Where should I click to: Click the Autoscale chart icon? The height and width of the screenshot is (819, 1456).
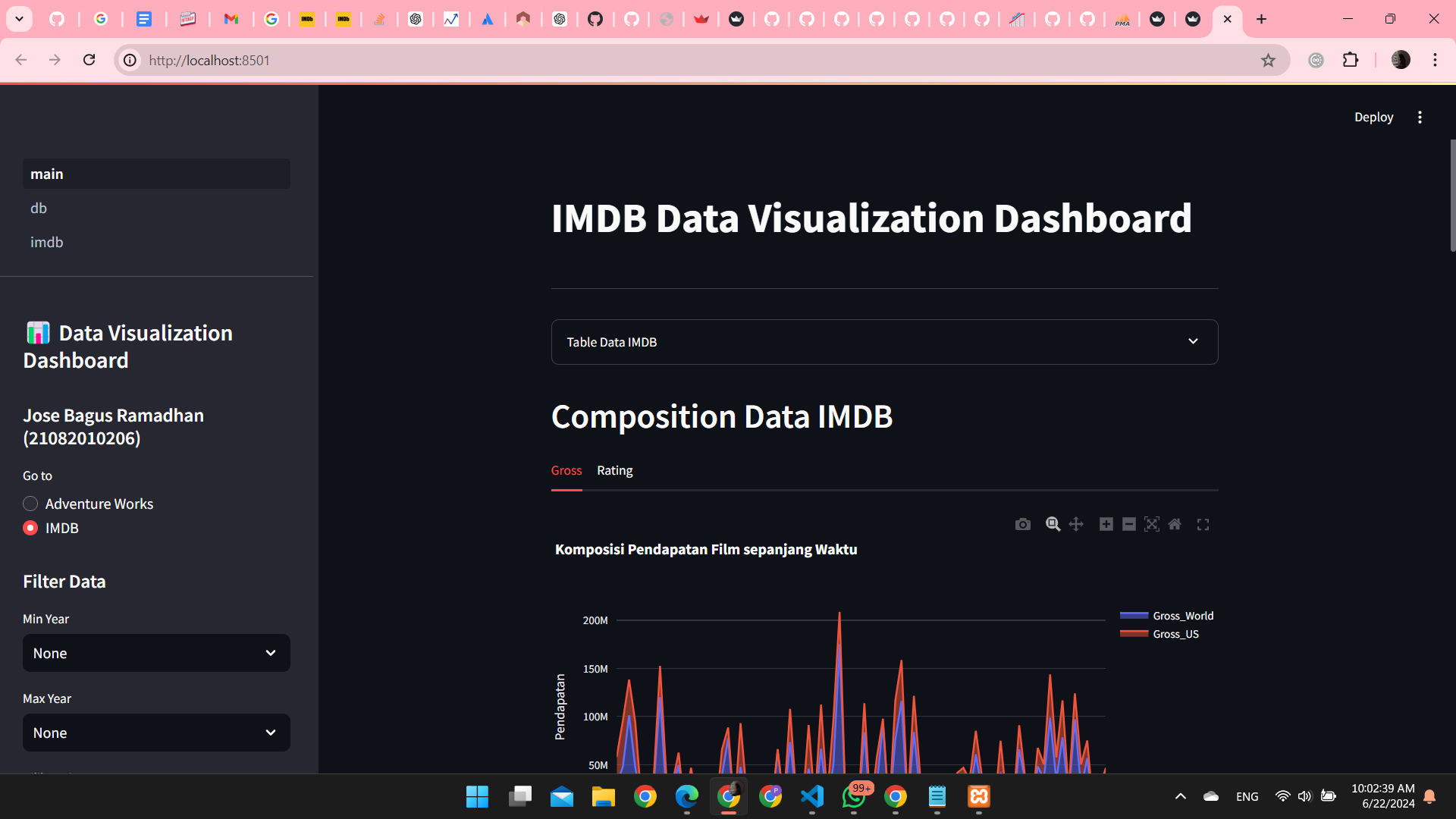tap(1151, 524)
